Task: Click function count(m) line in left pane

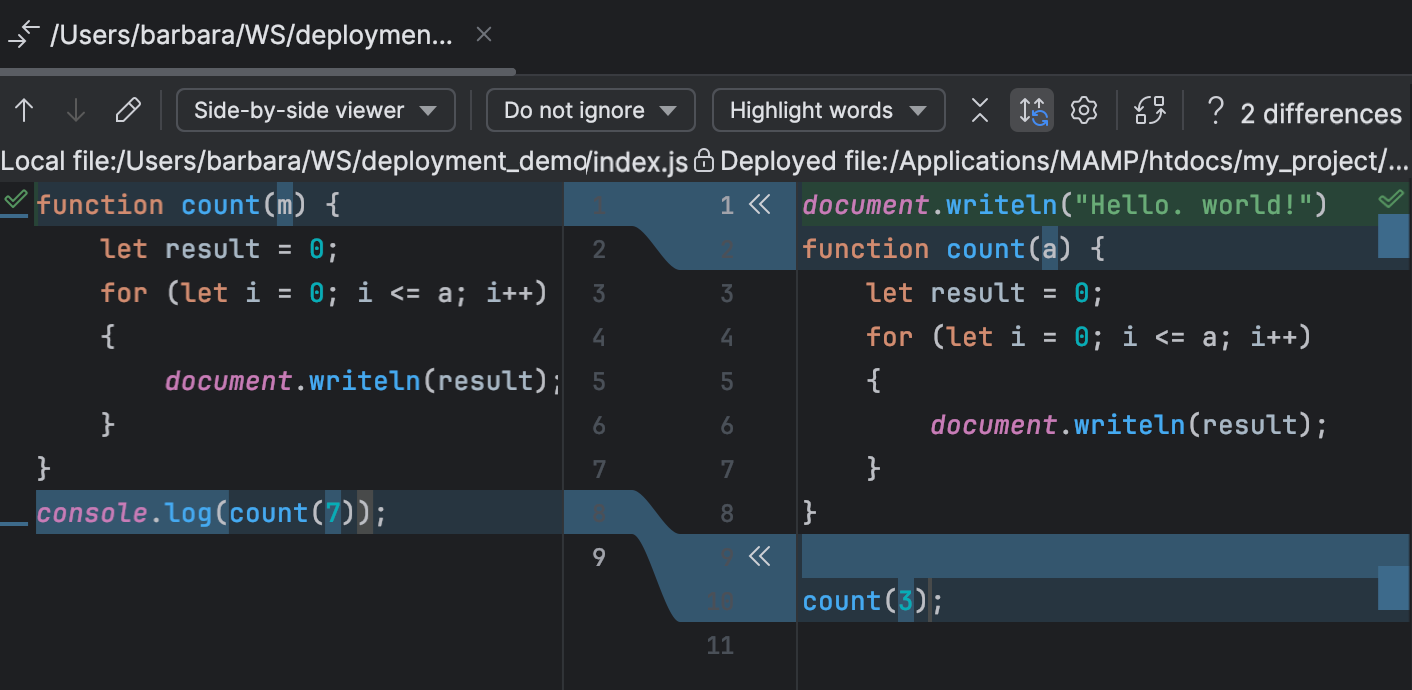Action: (188, 205)
